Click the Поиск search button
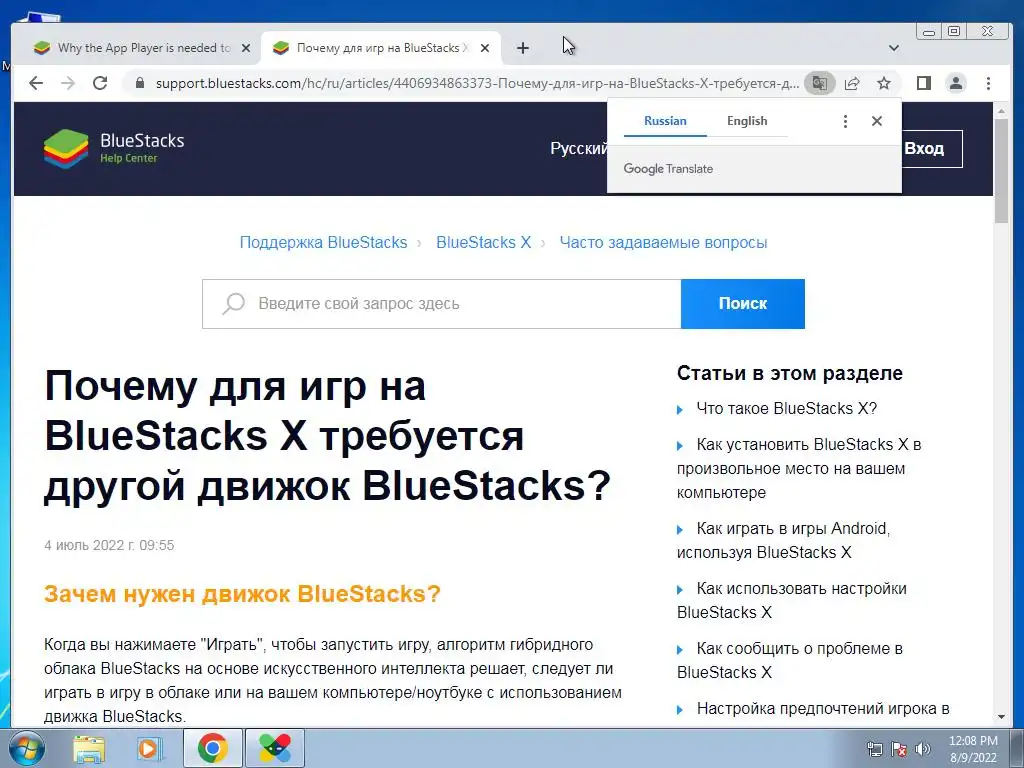 (743, 304)
